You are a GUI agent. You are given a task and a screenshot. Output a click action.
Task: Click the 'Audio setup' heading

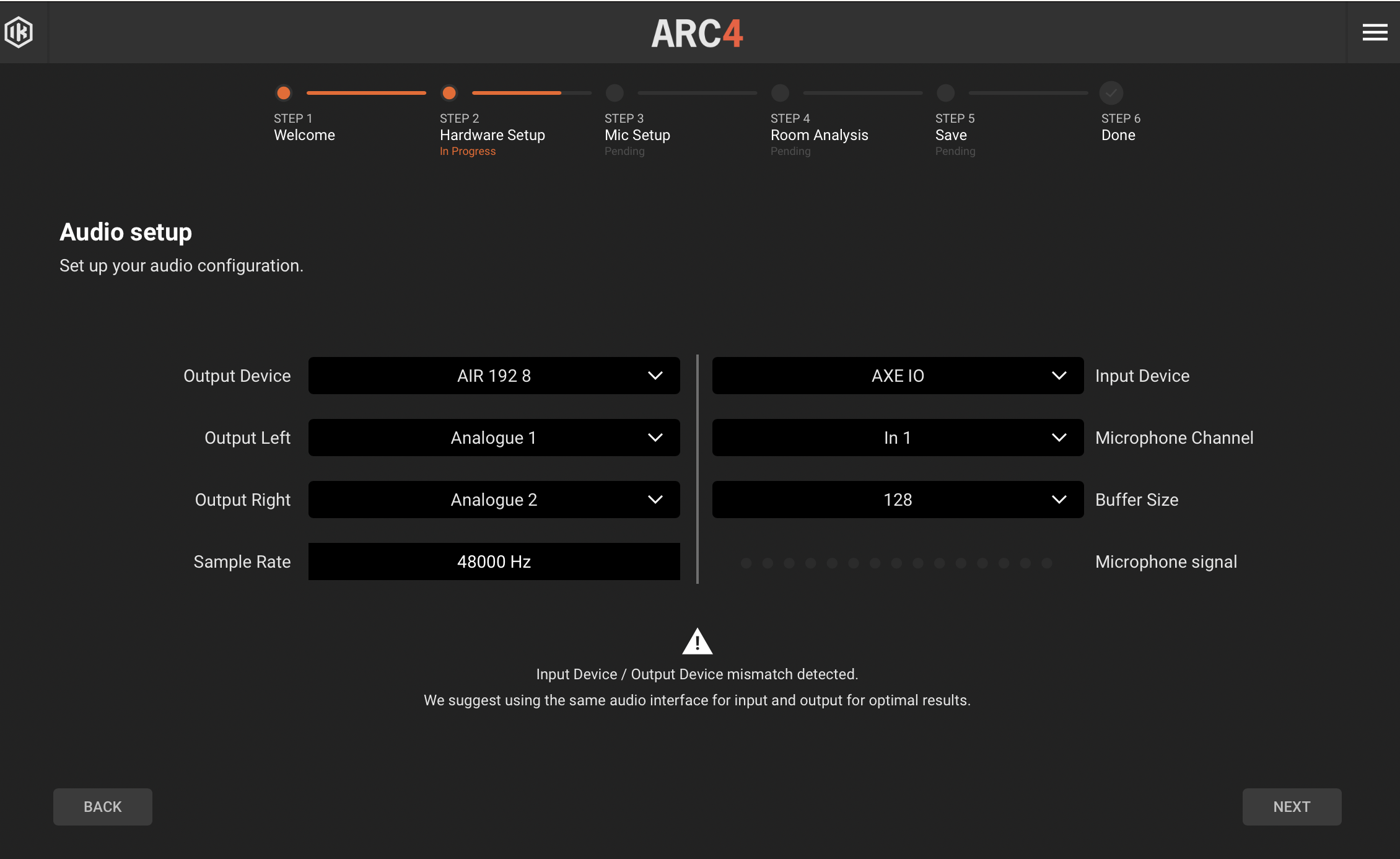(x=126, y=232)
